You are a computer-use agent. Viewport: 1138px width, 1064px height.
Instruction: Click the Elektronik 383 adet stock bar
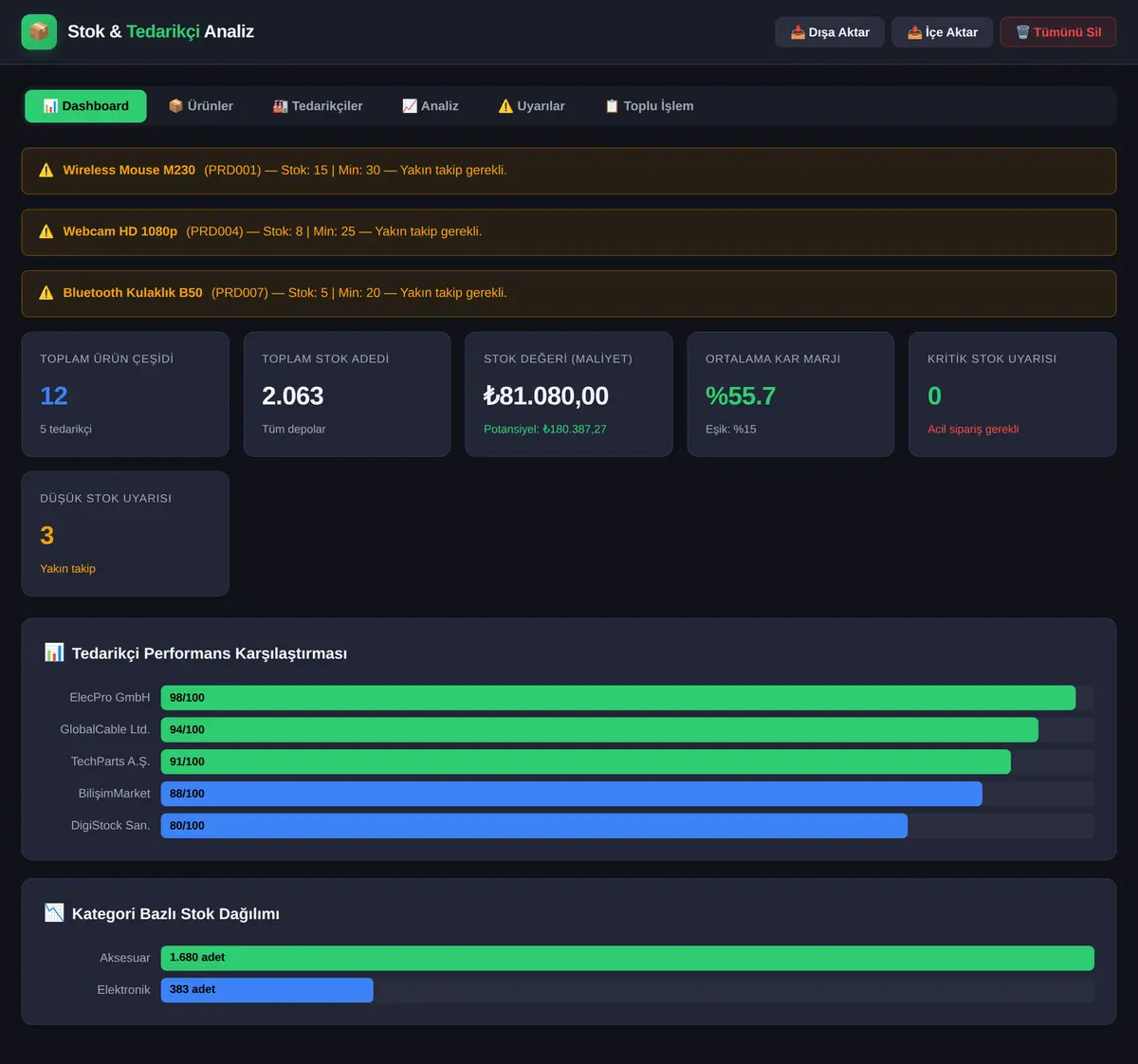(x=267, y=990)
